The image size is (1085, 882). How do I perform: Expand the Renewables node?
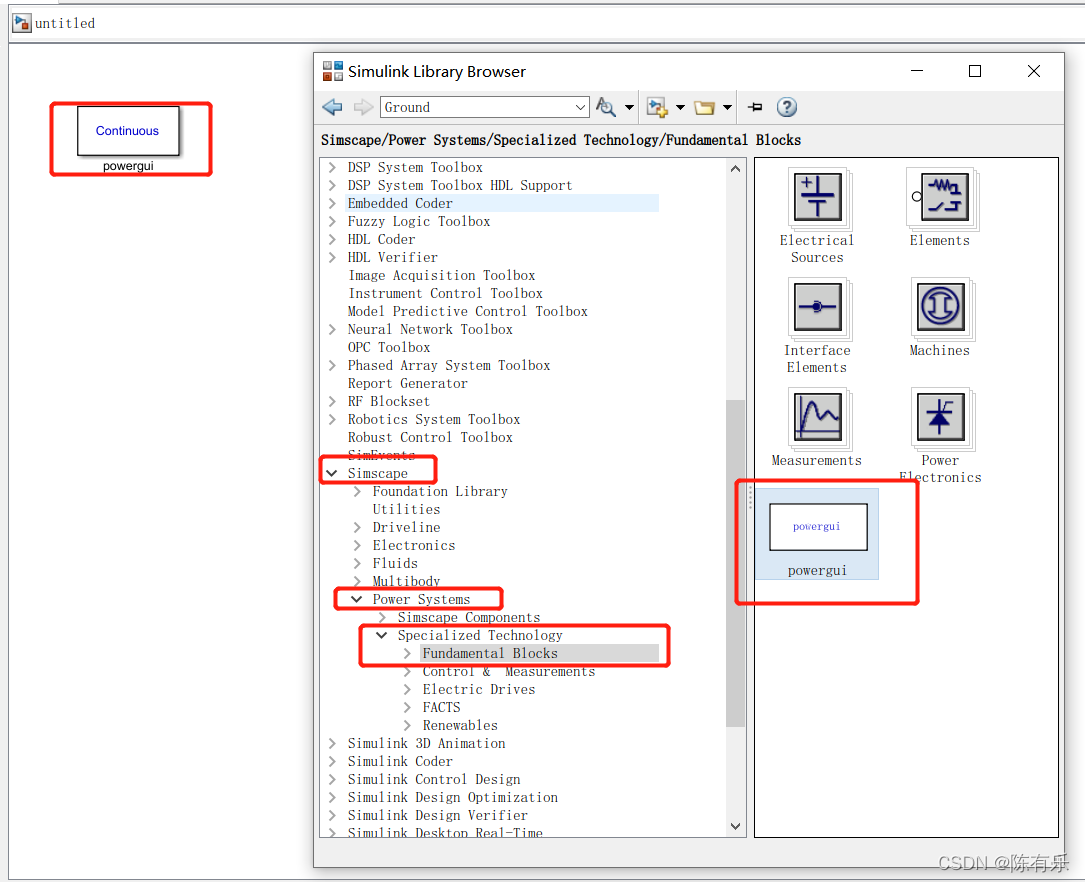point(407,725)
